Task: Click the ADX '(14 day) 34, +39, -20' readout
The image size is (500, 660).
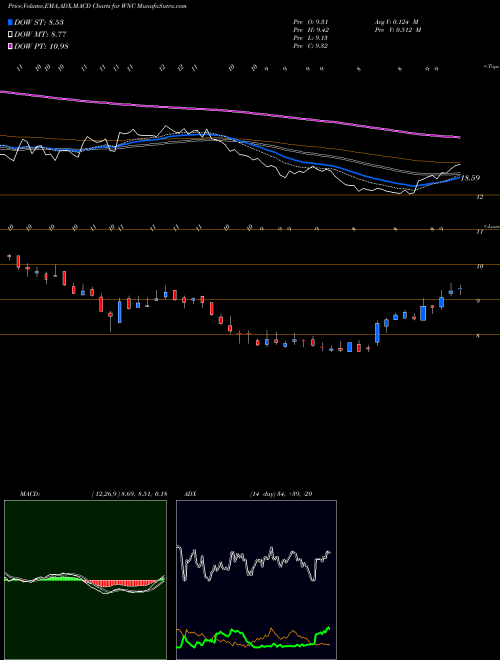Action: (281, 494)
